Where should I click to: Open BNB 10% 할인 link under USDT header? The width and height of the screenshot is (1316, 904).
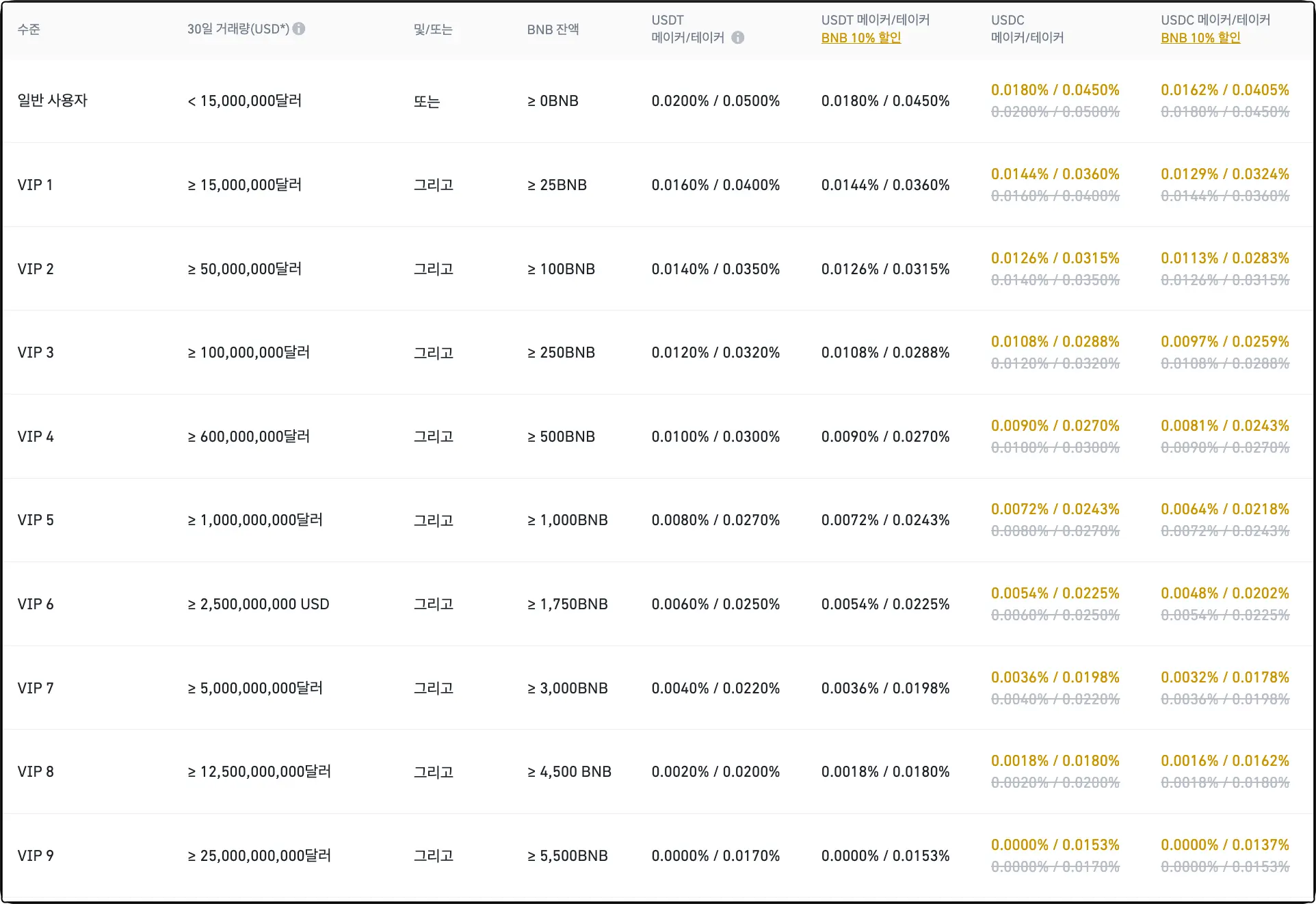tap(860, 38)
